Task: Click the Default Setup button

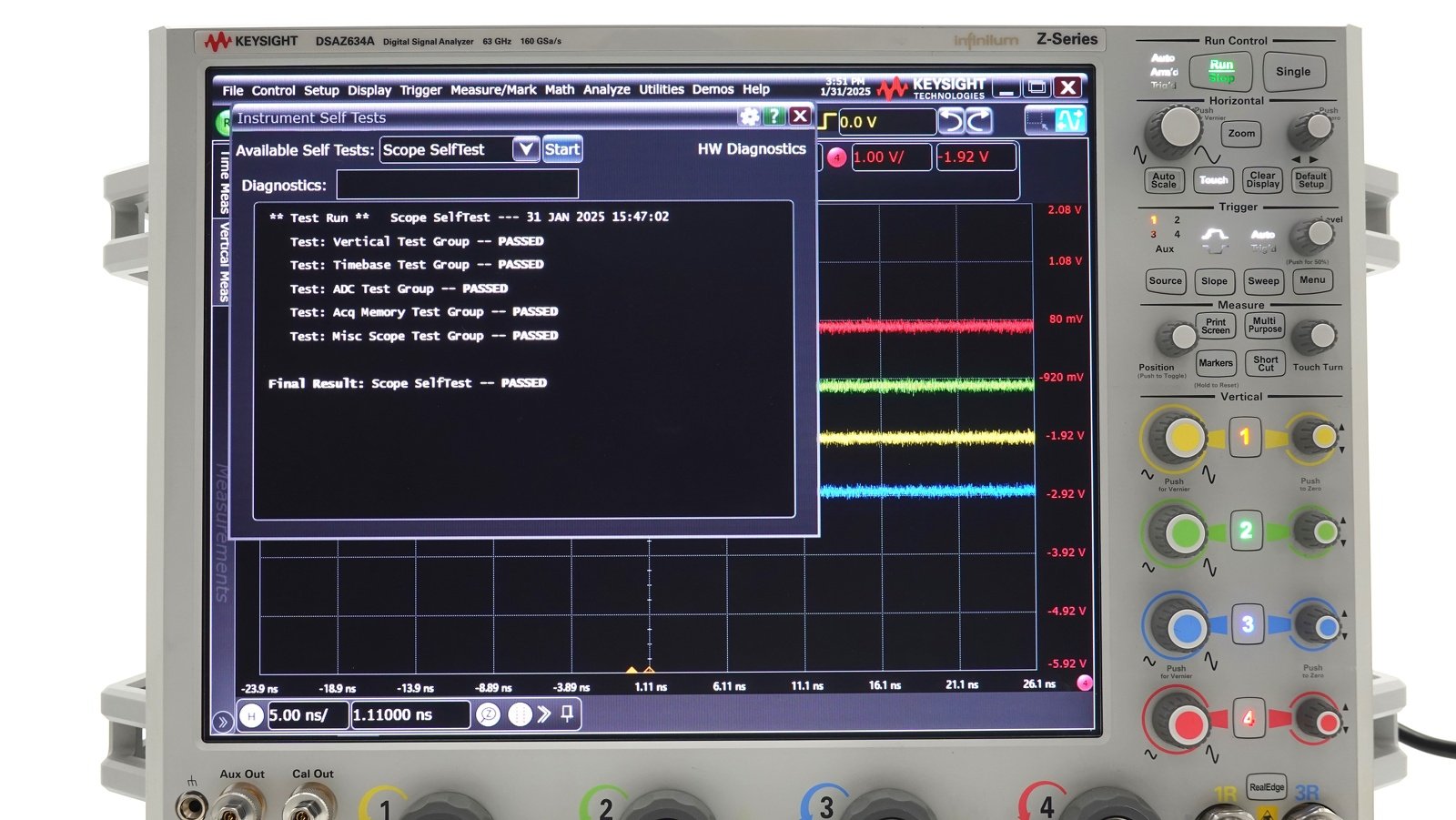Action: (x=1311, y=180)
